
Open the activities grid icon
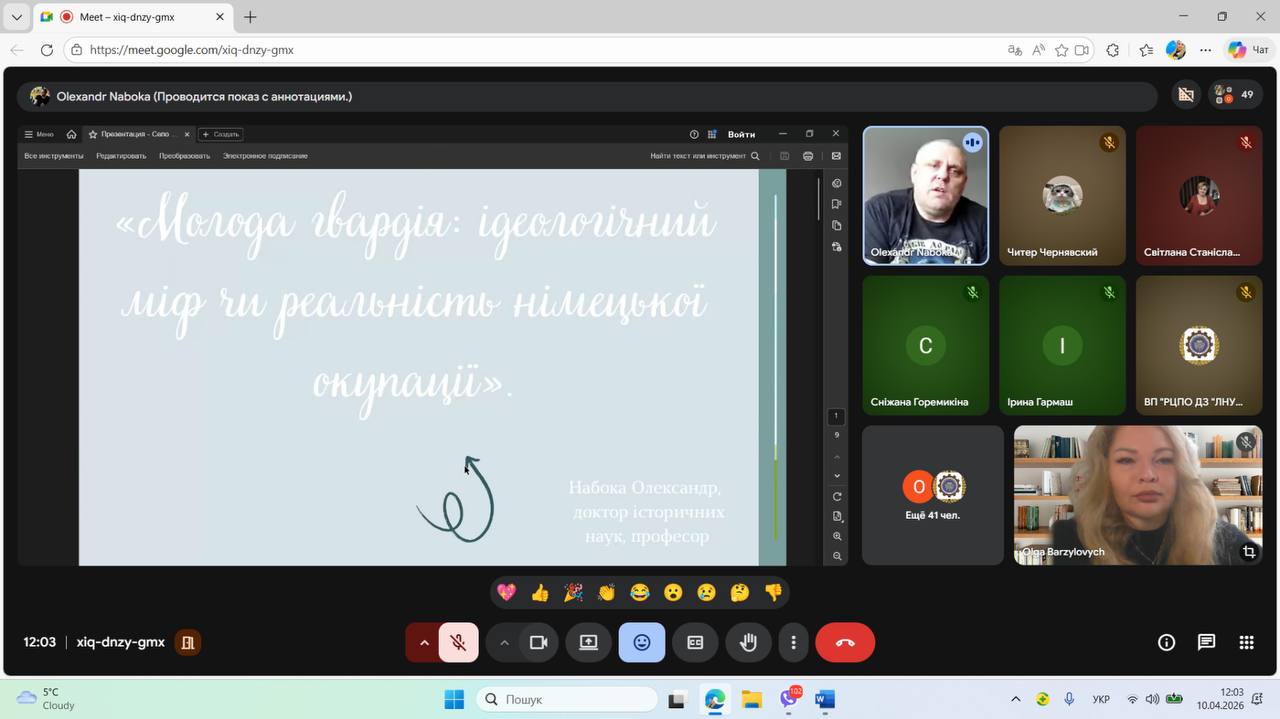(x=1246, y=643)
